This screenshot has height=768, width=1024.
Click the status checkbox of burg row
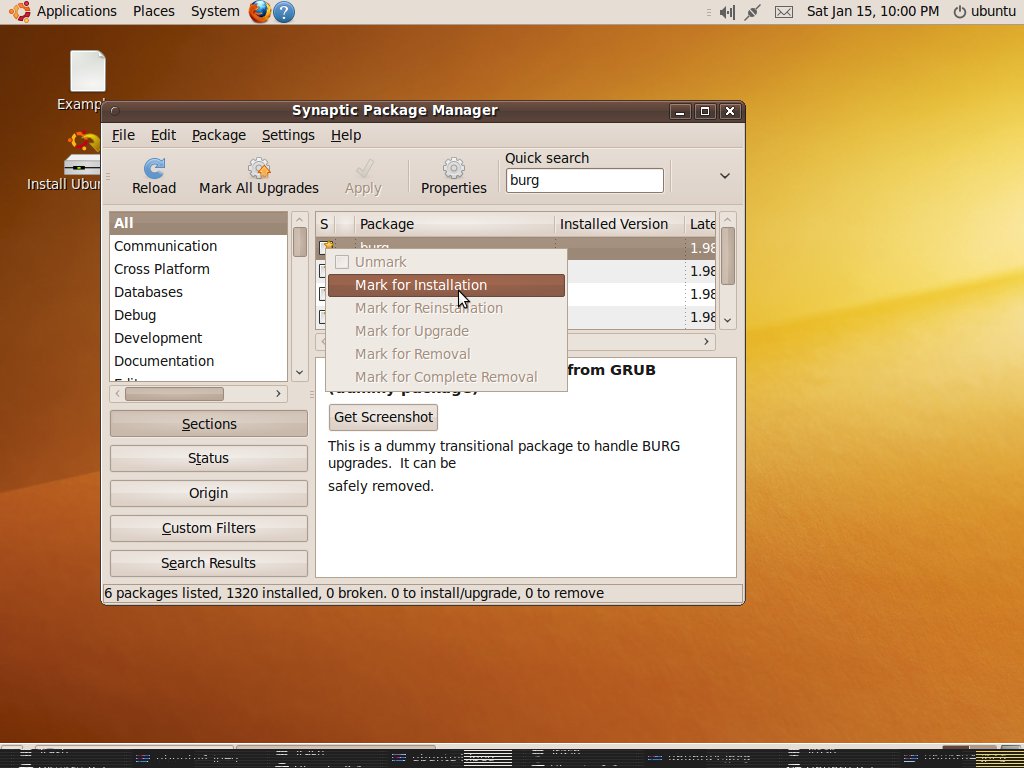click(x=326, y=248)
